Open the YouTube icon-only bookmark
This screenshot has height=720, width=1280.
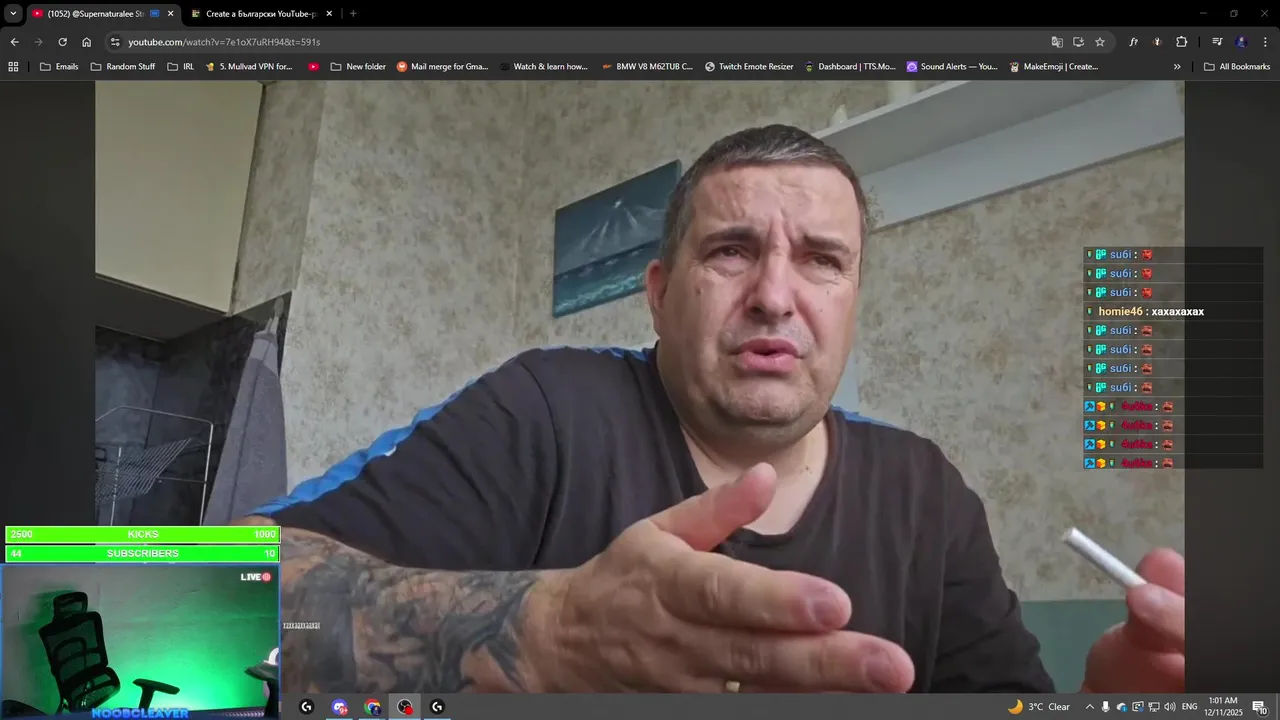point(314,66)
